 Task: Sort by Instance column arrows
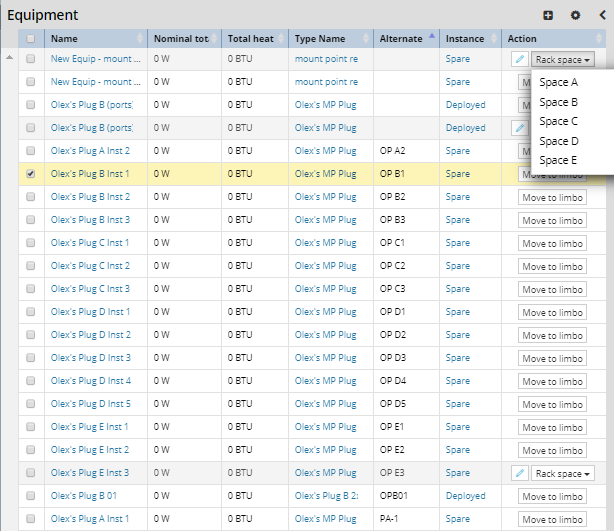[x=494, y=38]
